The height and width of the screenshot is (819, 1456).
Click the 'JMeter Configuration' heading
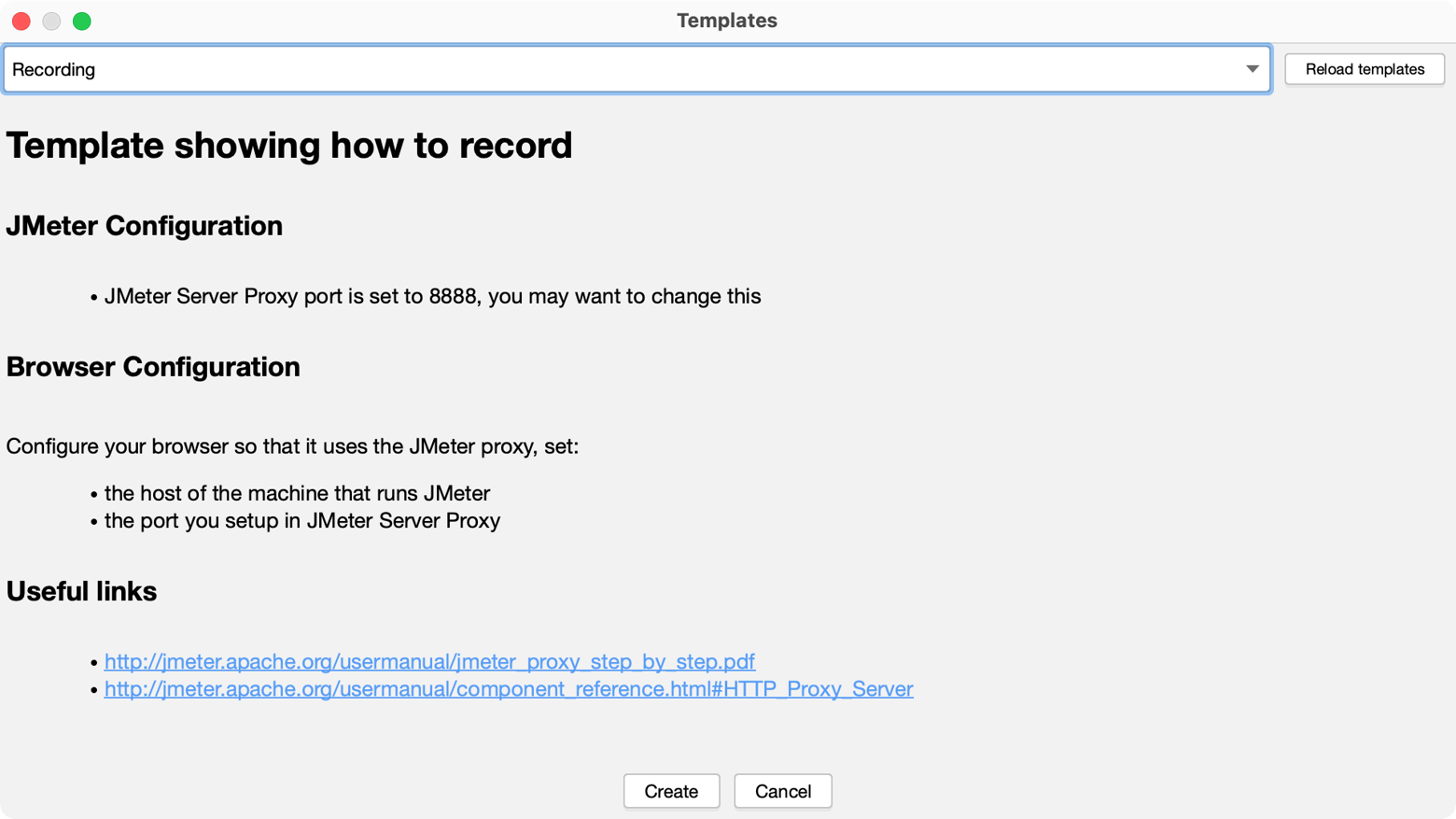145,226
